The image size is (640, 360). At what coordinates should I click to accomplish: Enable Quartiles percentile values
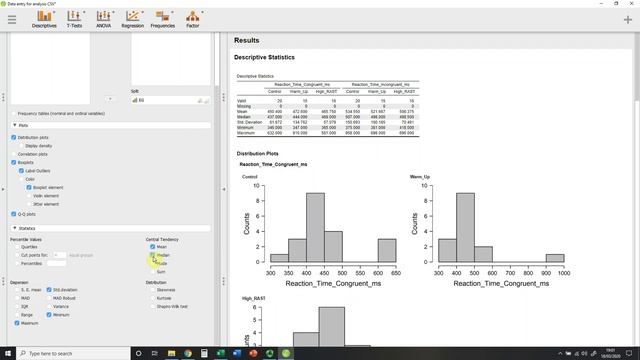[17, 247]
